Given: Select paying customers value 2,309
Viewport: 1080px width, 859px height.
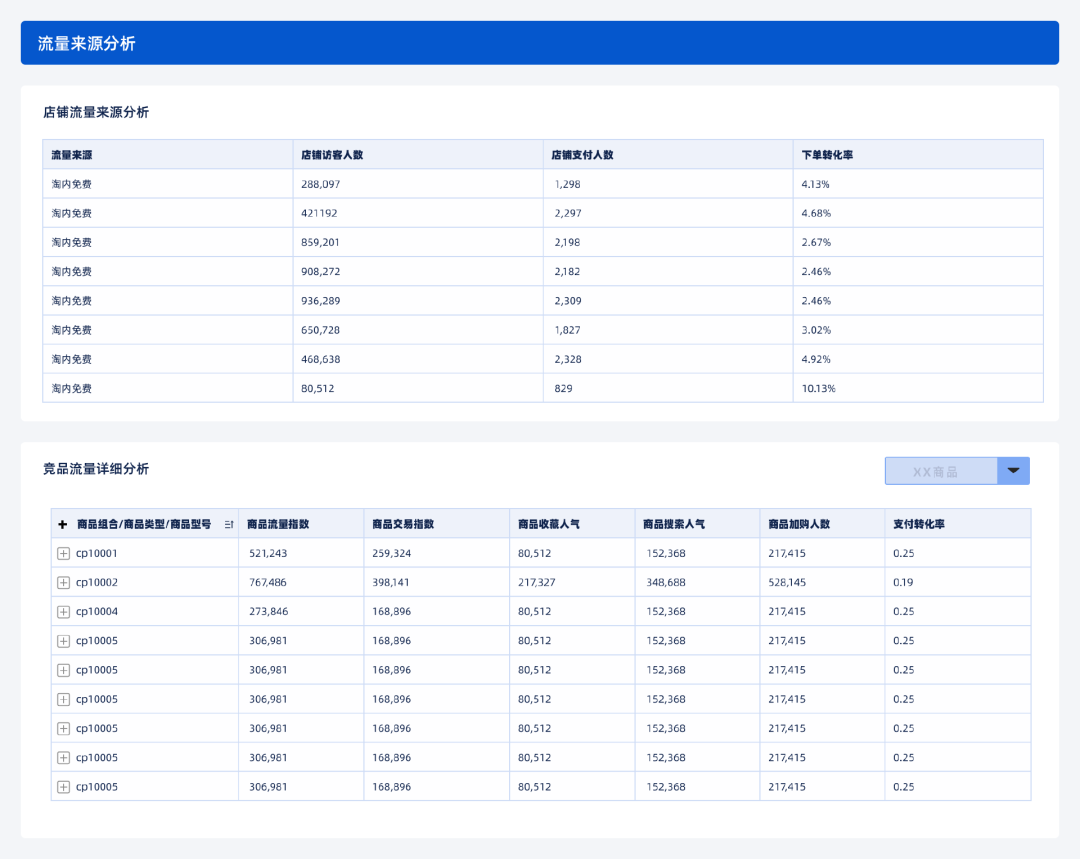Looking at the screenshot, I should [x=568, y=301].
